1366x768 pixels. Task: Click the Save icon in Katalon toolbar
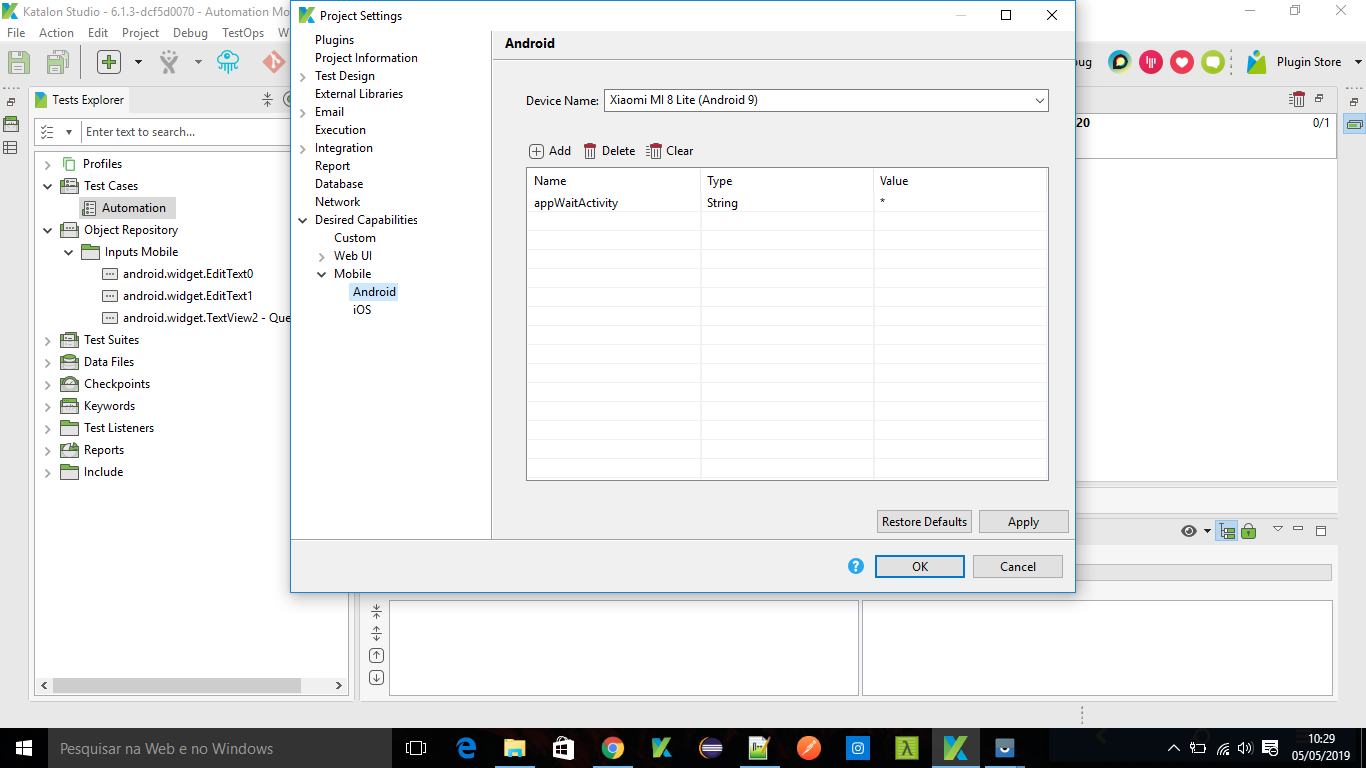19,62
